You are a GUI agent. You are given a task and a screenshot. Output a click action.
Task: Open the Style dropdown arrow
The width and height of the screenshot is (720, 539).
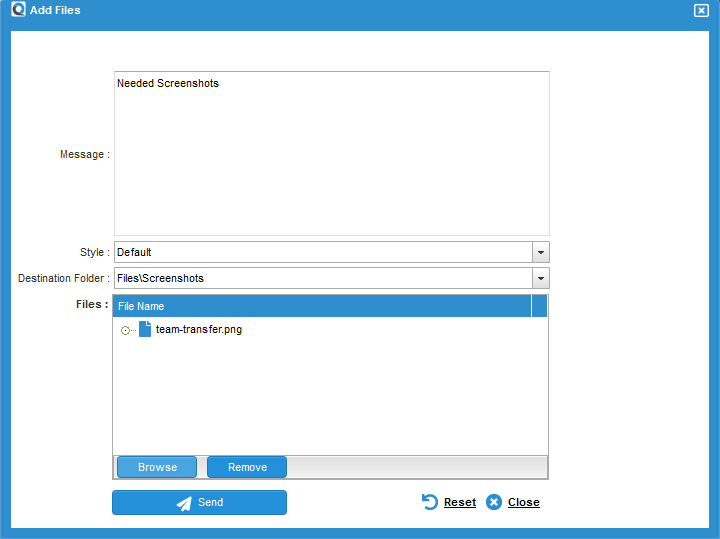[x=540, y=252]
